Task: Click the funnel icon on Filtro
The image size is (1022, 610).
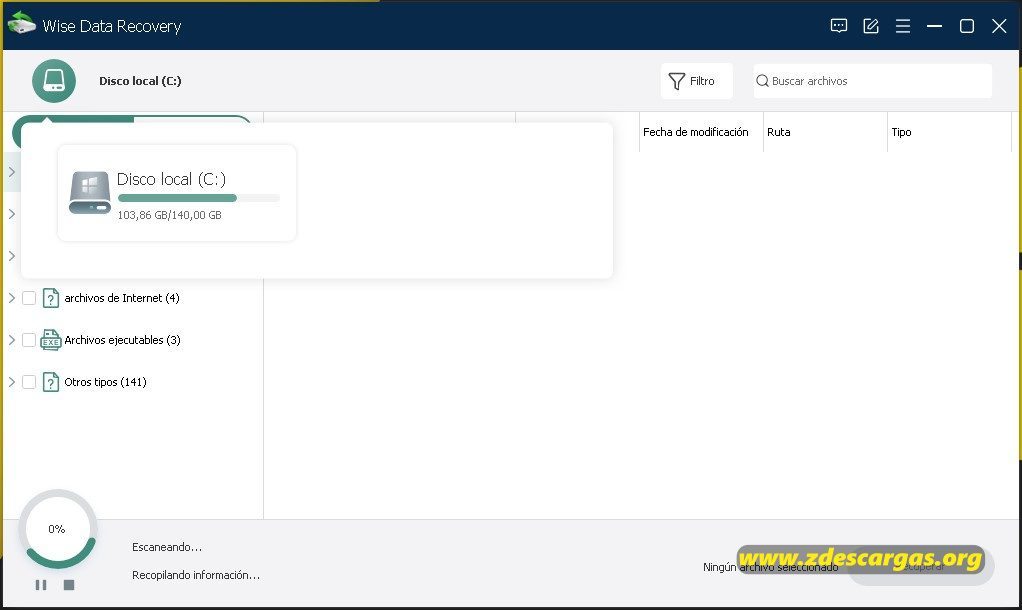Action: tap(677, 81)
